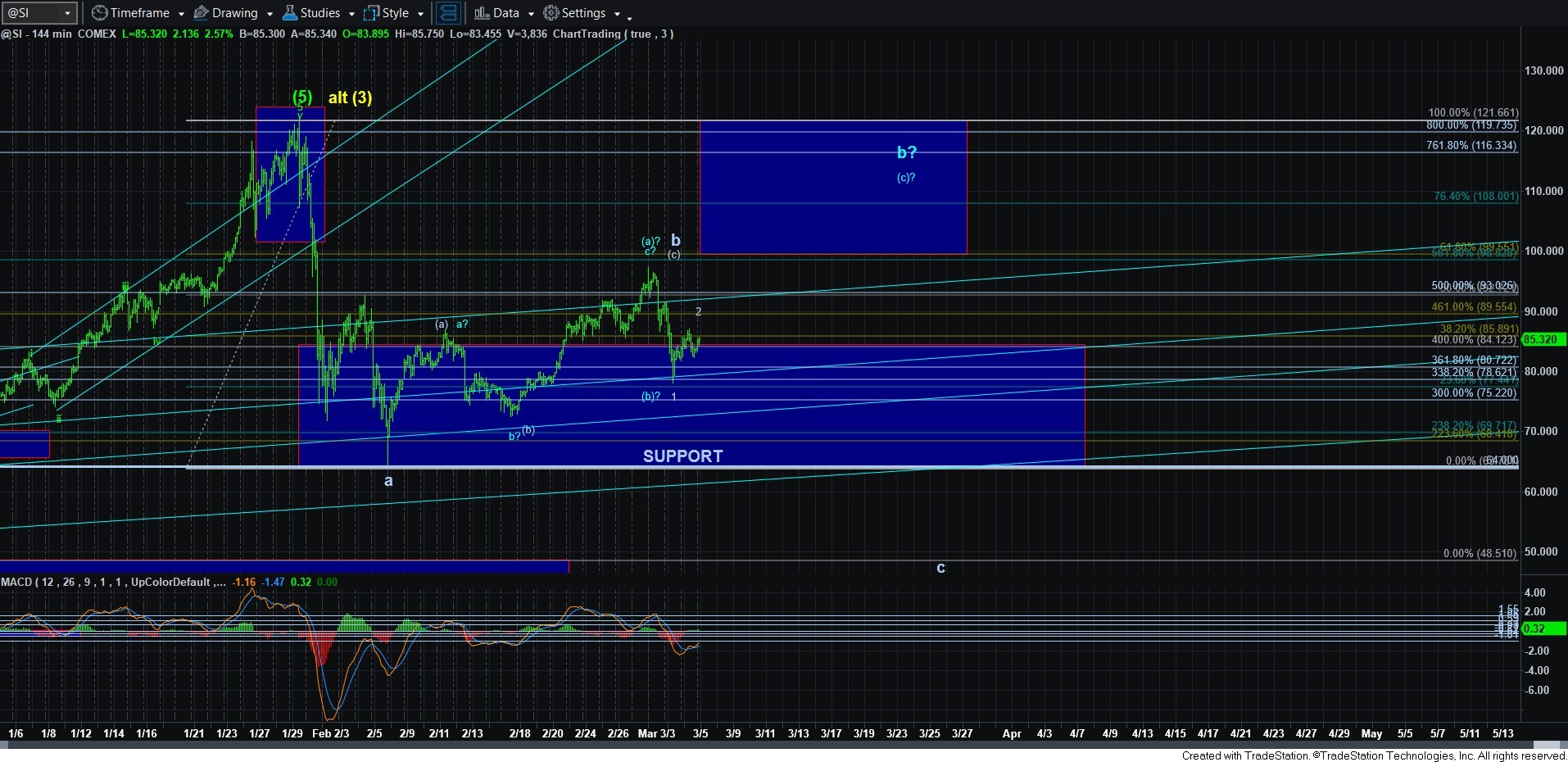Expand the Timeframe dropdown arrow
Screen dimensions: 1568x762
[x=181, y=14]
